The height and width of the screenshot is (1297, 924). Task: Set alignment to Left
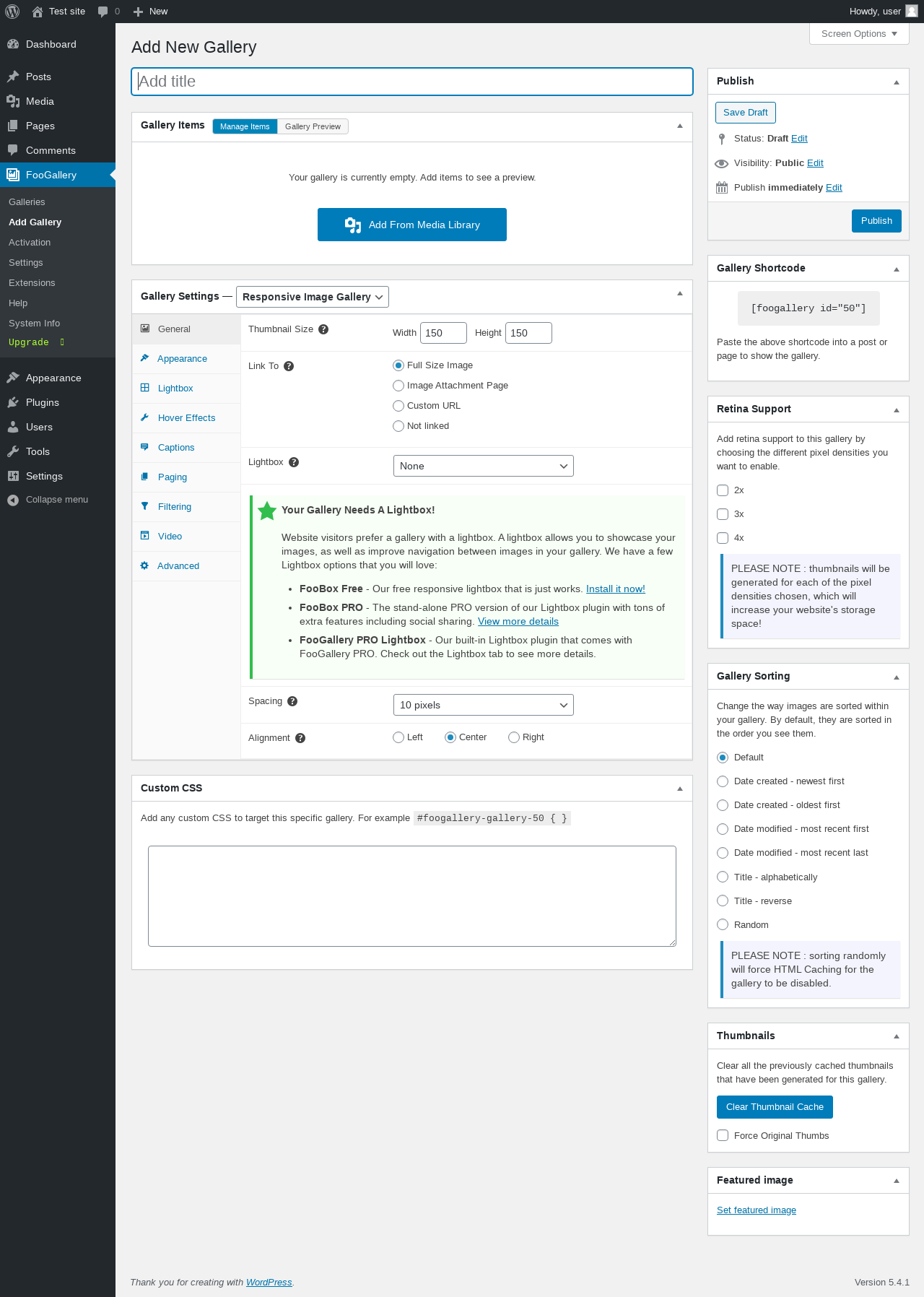[x=398, y=737]
